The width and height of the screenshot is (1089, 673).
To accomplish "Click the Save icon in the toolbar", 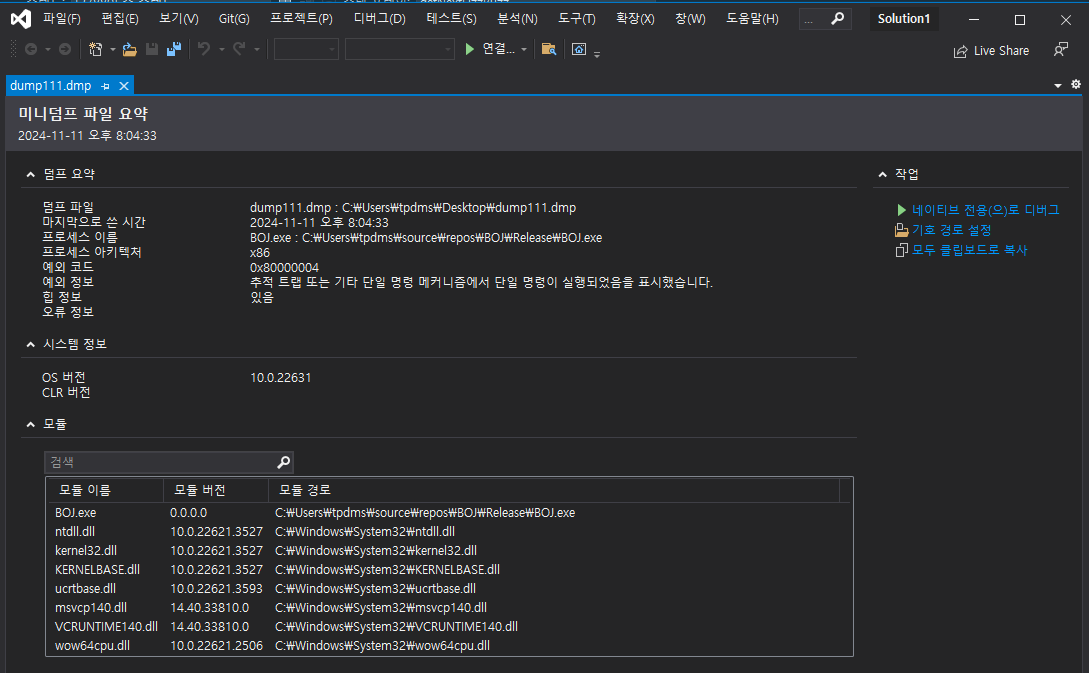I will (151, 49).
